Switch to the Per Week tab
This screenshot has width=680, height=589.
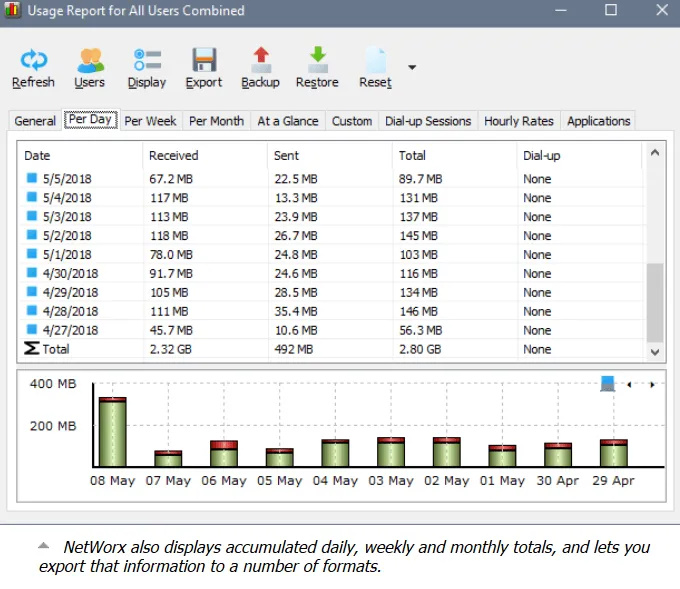(150, 121)
